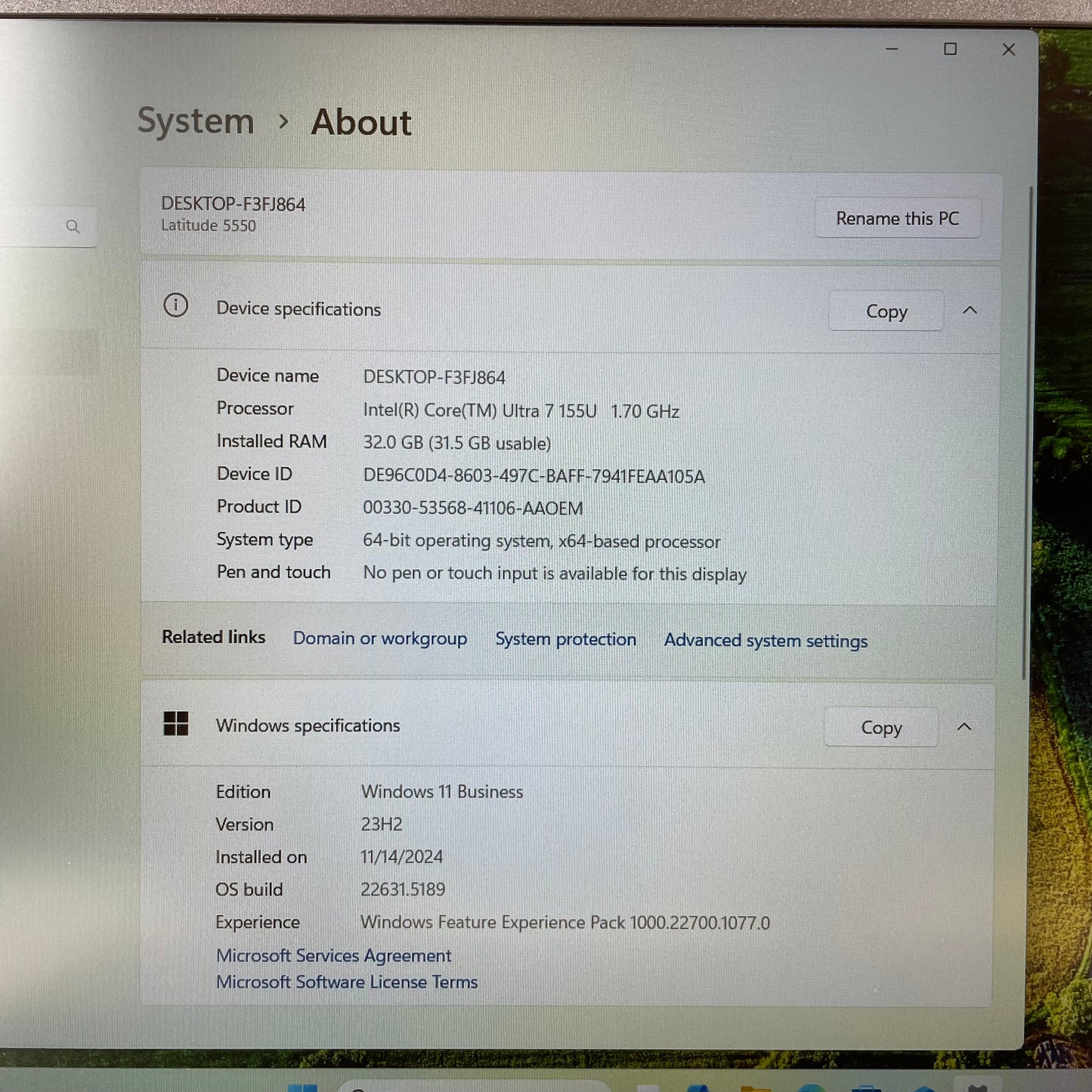The width and height of the screenshot is (1092, 1092).
Task: Click Rename this PC button
Action: click(897, 218)
